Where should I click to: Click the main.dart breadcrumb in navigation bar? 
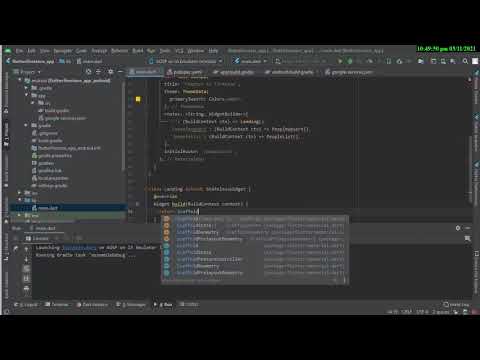coord(89,61)
